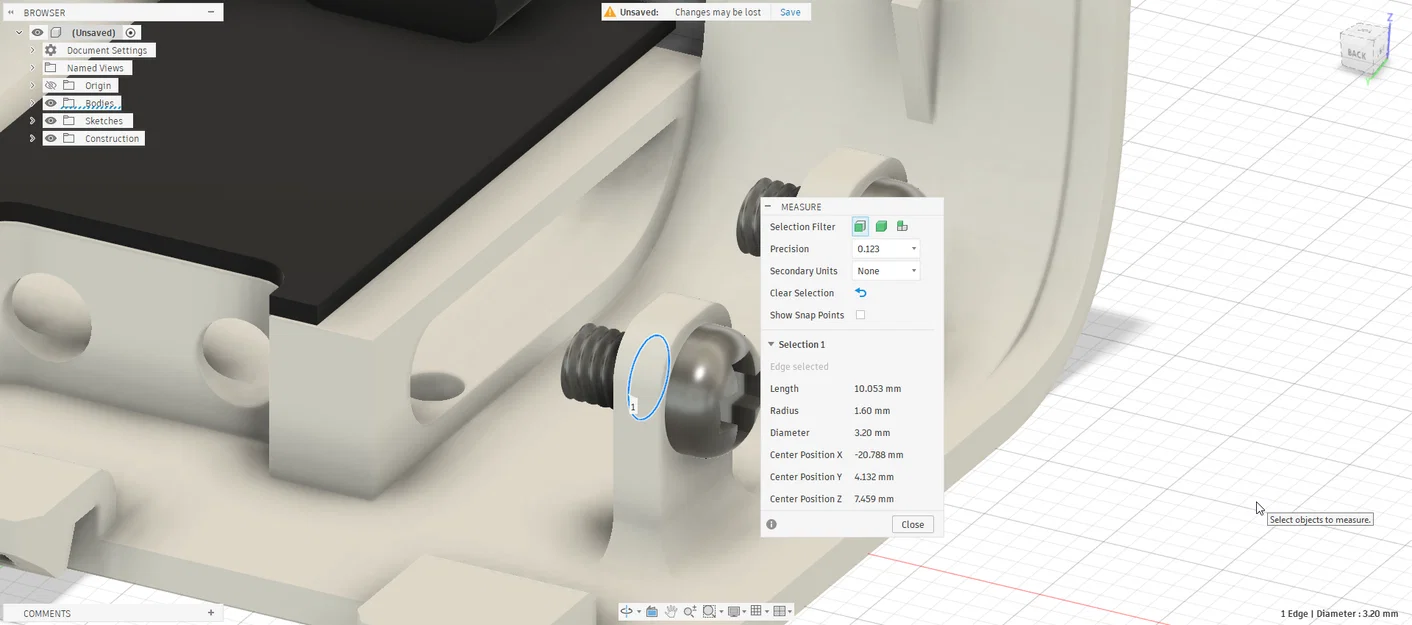This screenshot has height=625, width=1412.
Task: Click the Document Settings label
Action: 107,50
